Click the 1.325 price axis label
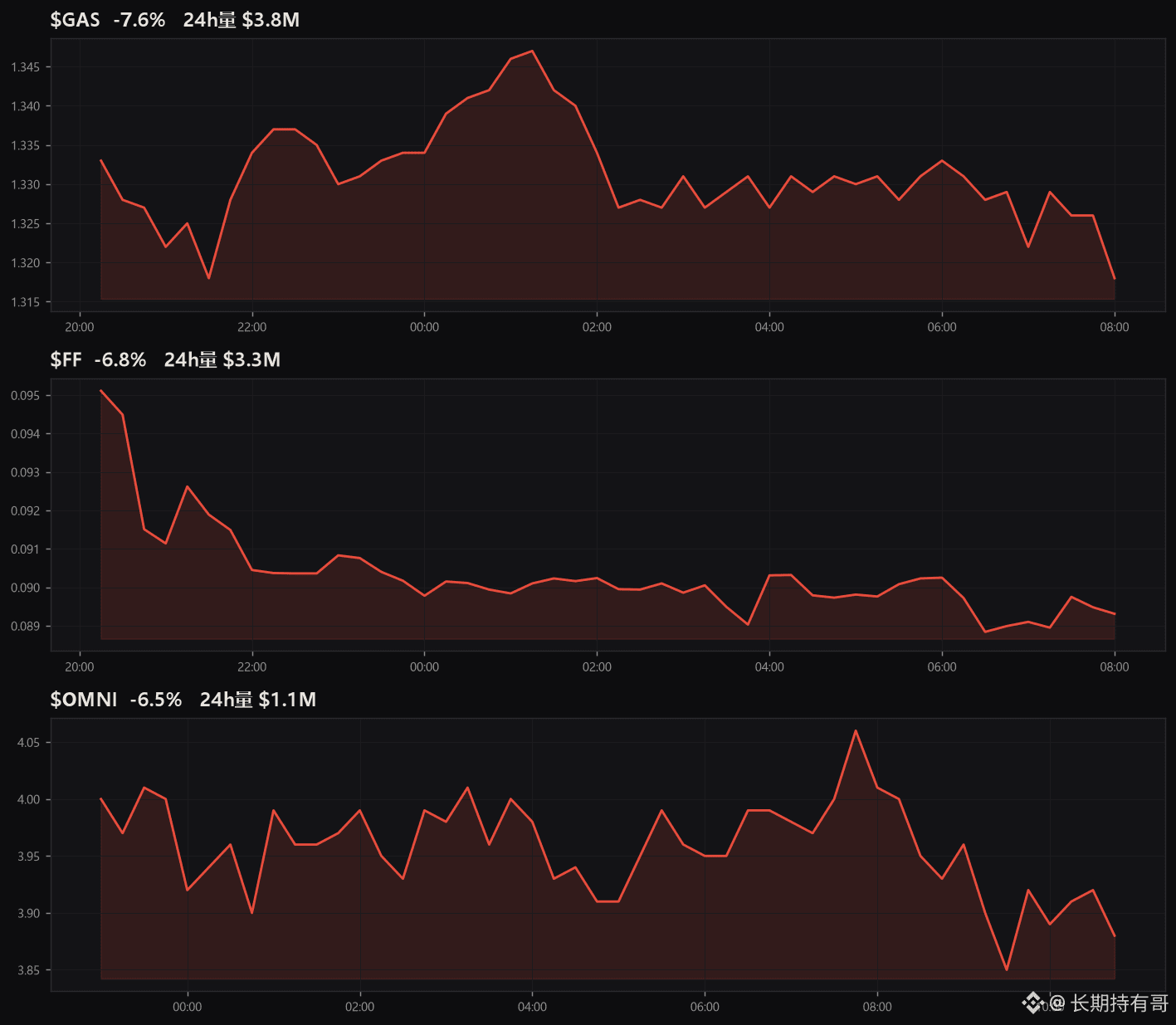The height and width of the screenshot is (1025, 1176). [26, 224]
